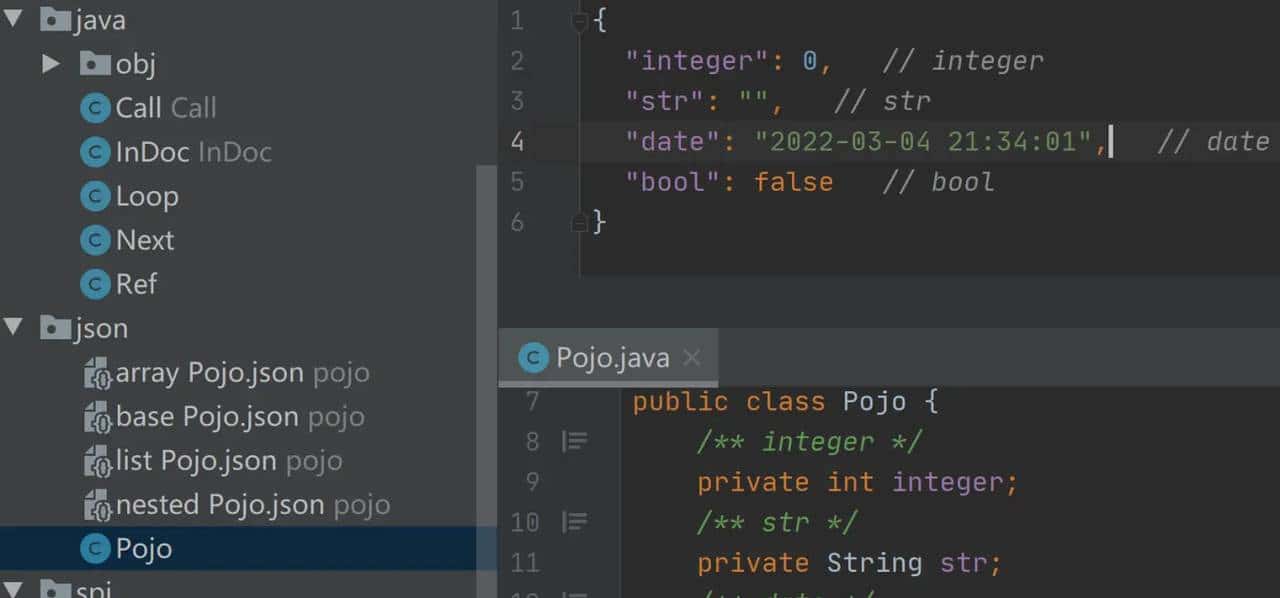Collapse the json folder
This screenshot has width=1280, height=598.
point(14,328)
